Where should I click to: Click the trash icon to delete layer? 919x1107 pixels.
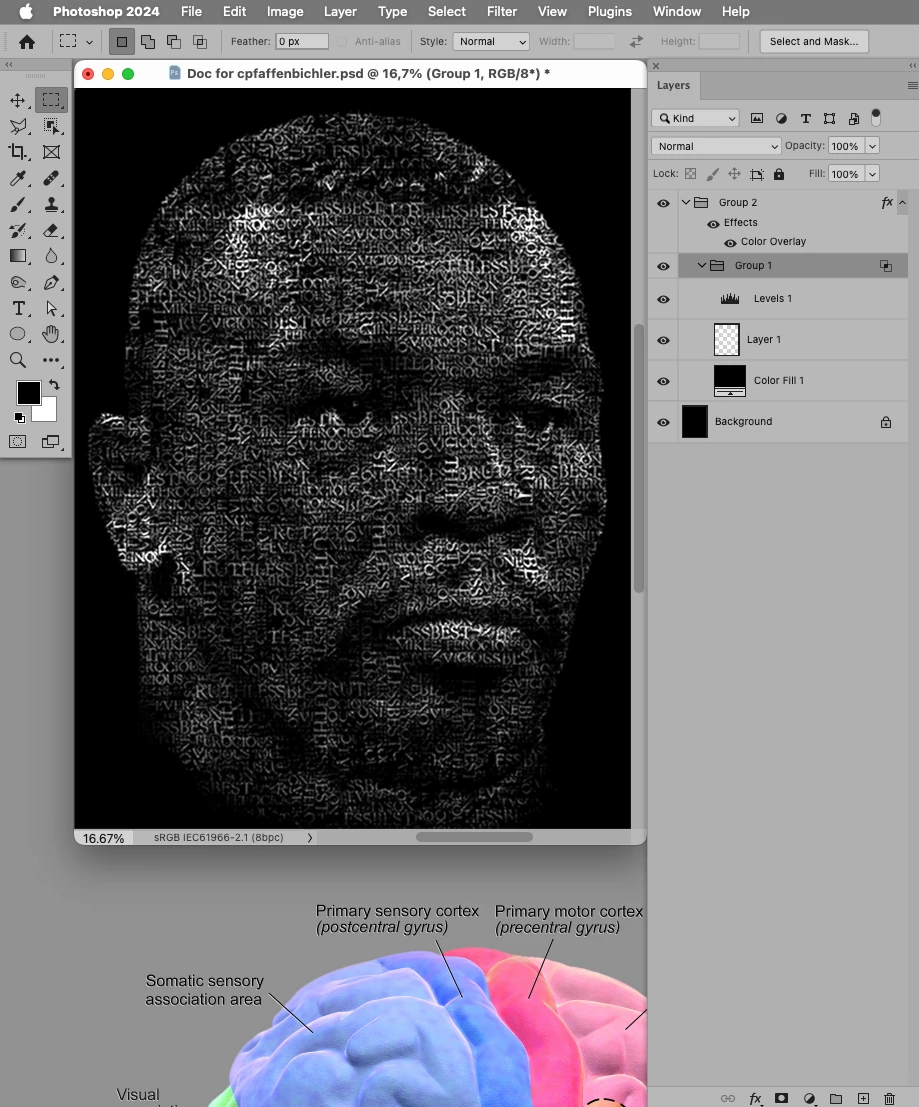tap(889, 1099)
